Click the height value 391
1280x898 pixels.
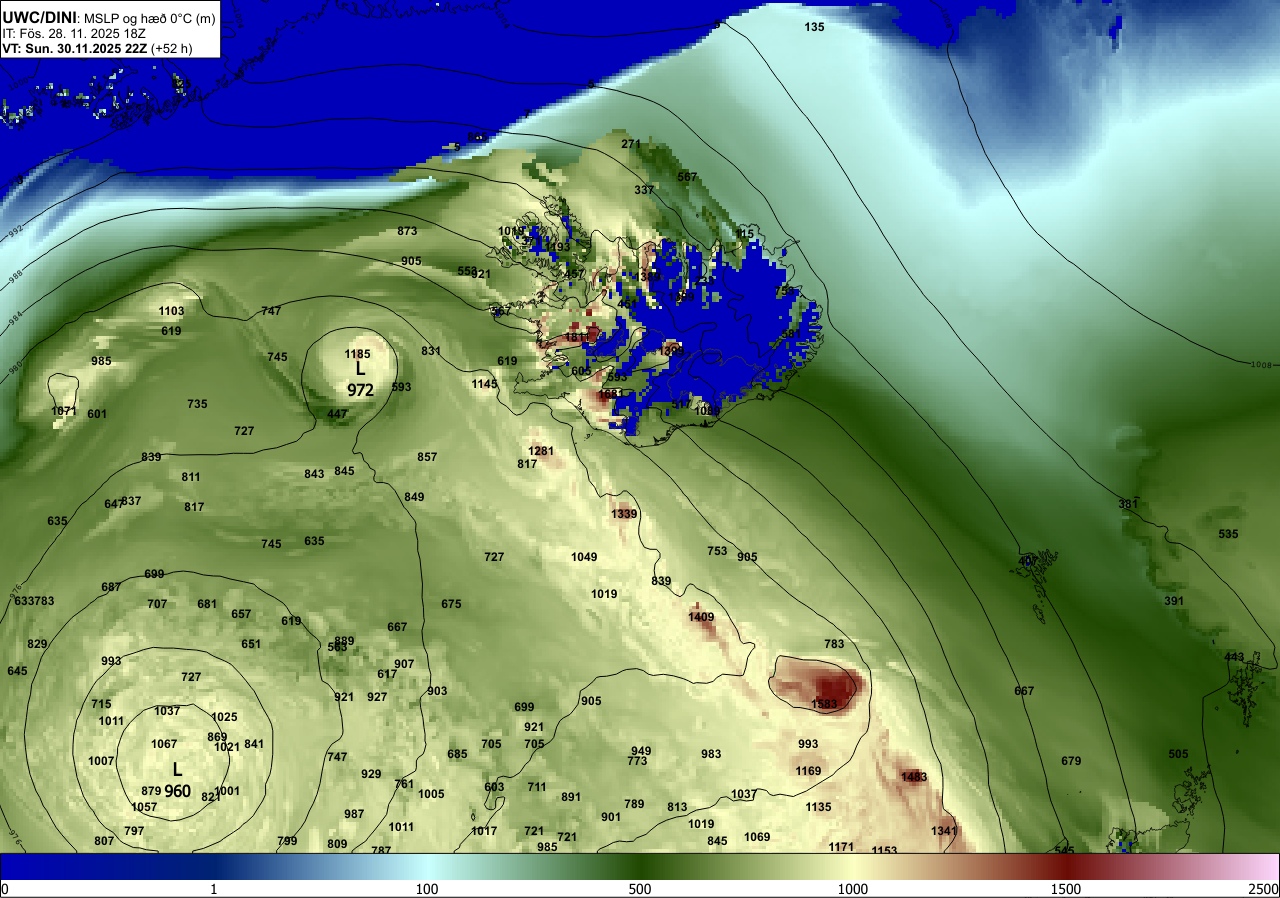(x=1174, y=601)
